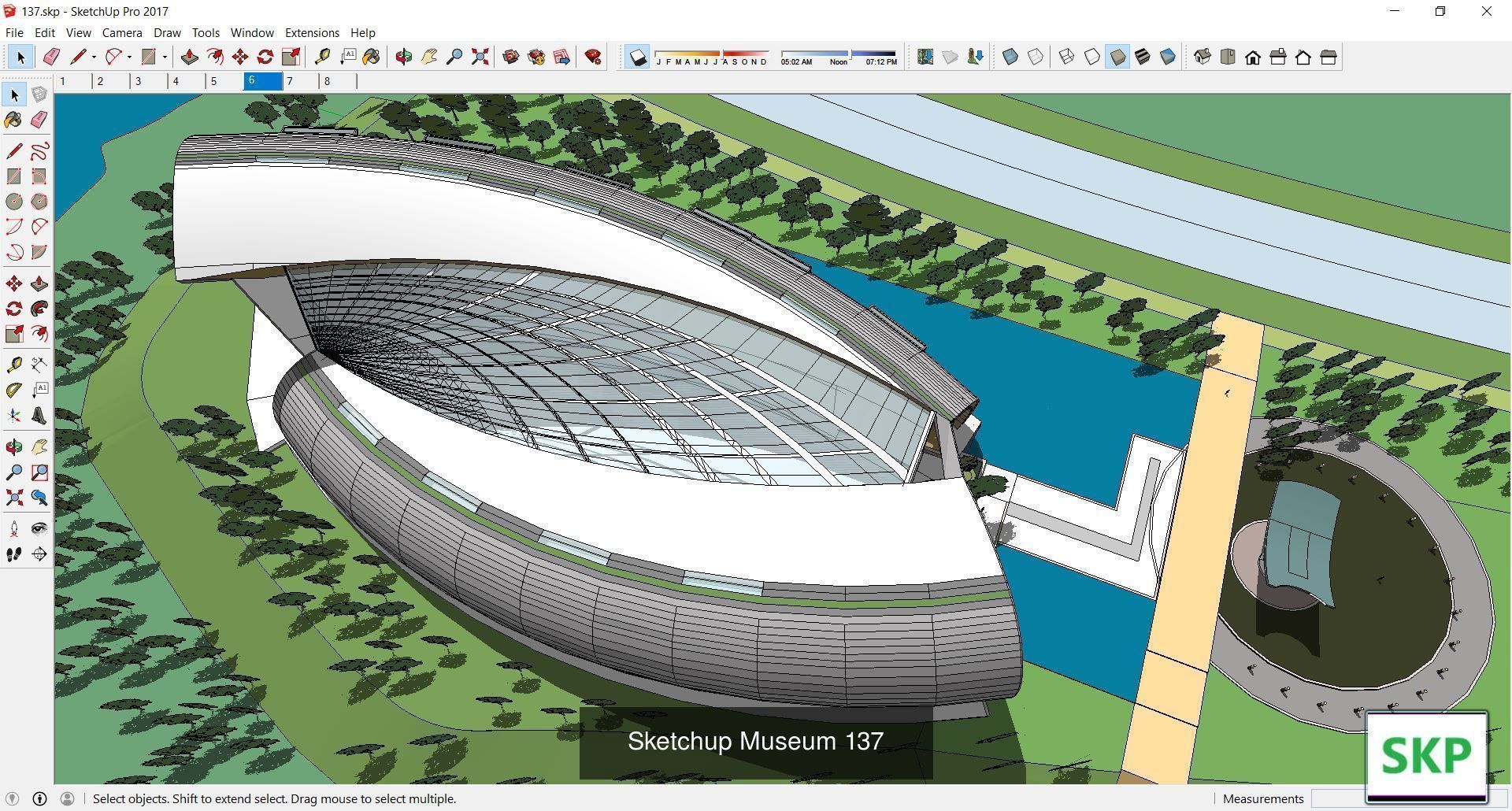Select the Freehand tool in side panel
The width and height of the screenshot is (1512, 811).
pyautogui.click(x=39, y=151)
